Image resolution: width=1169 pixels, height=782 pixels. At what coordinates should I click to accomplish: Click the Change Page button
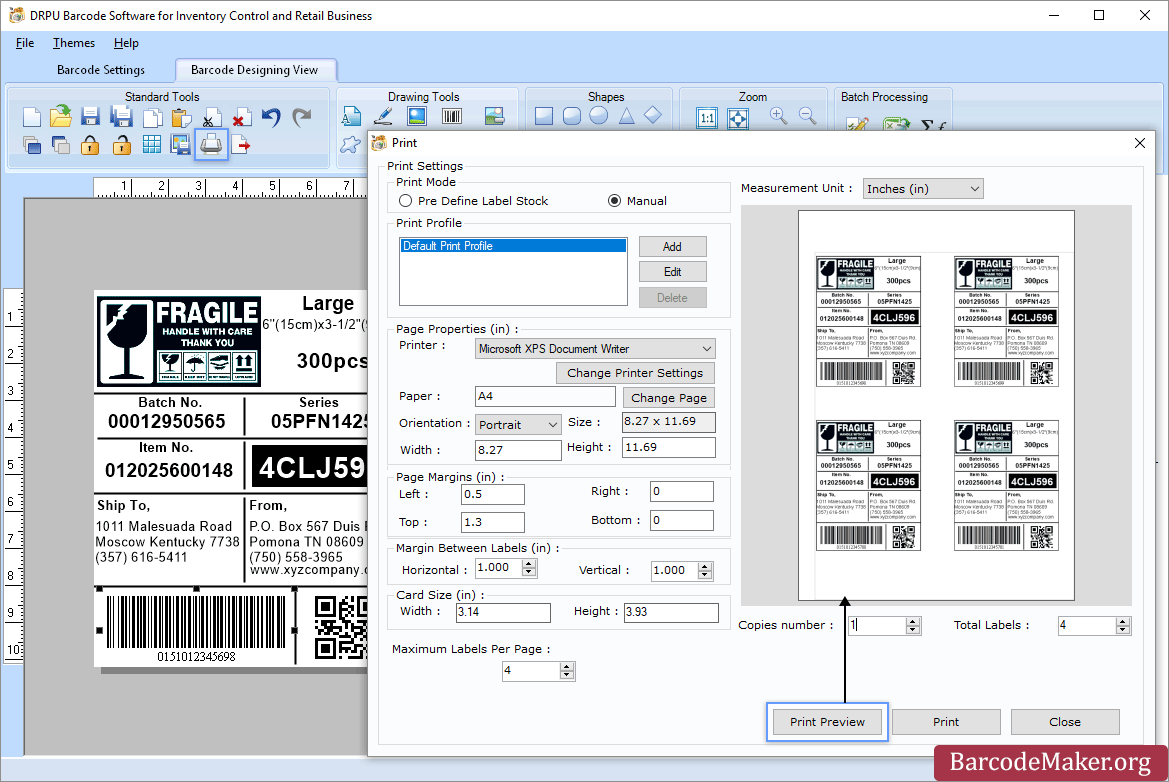(x=669, y=398)
